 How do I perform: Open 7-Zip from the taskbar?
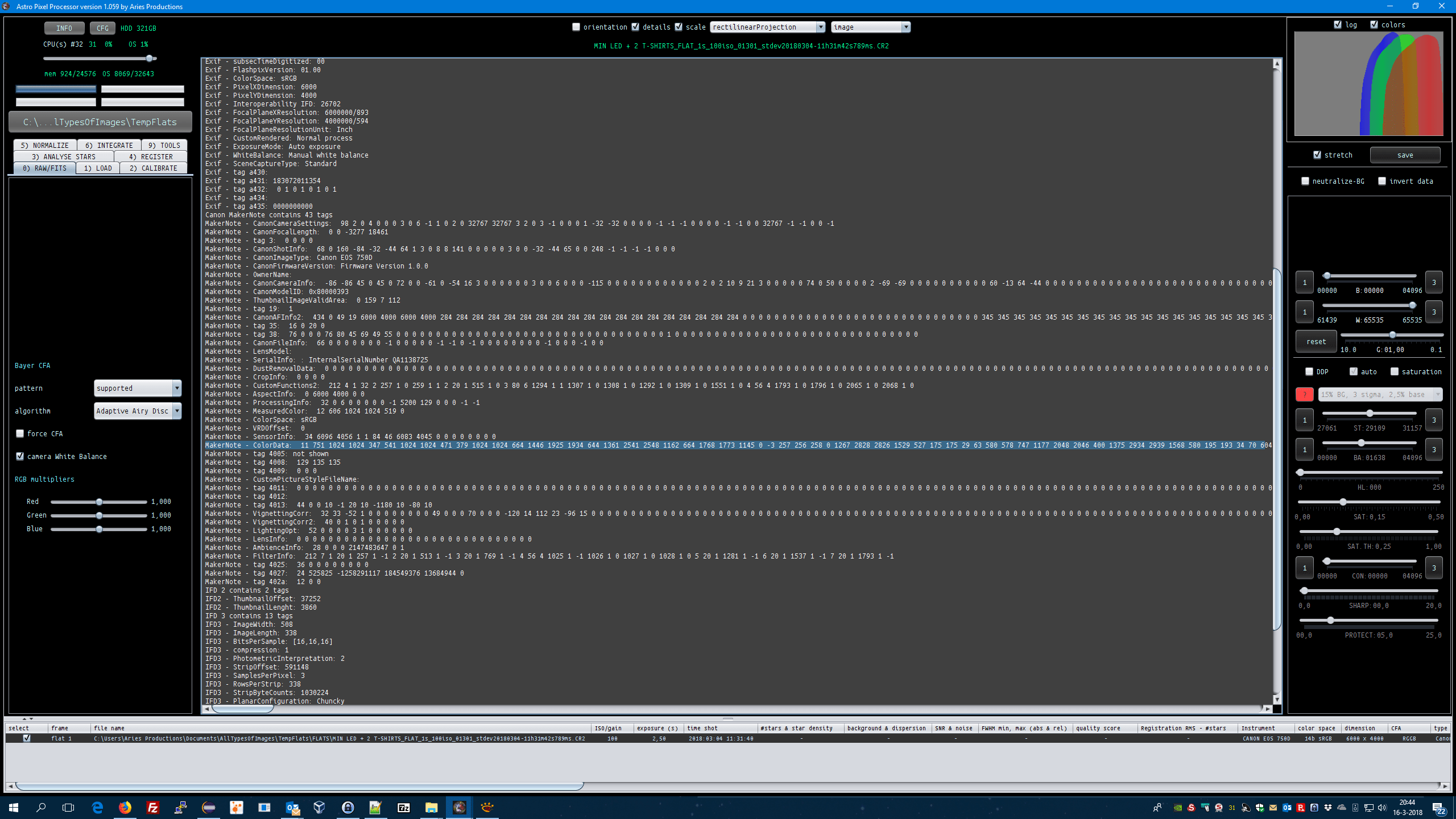403,807
